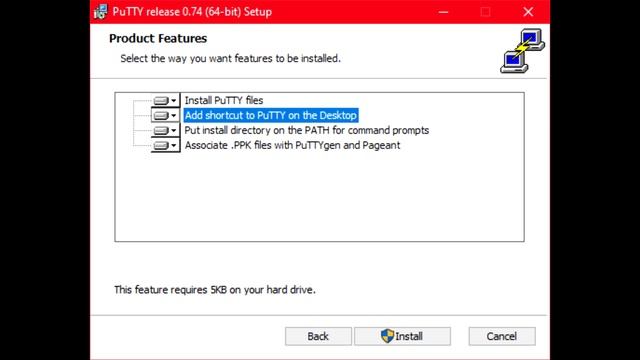Viewport: 640px width, 360px height.
Task: Click the PuTTY computers logo
Action: (x=522, y=51)
